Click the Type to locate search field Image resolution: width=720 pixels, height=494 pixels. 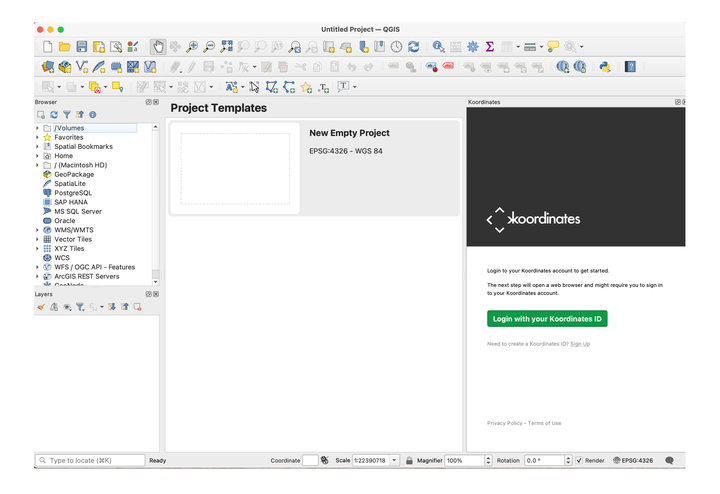click(90, 460)
